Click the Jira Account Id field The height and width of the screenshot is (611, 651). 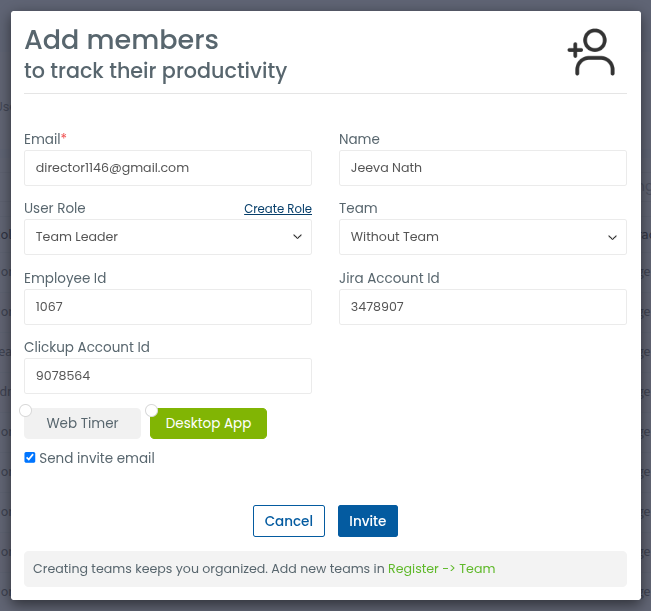[x=483, y=307]
